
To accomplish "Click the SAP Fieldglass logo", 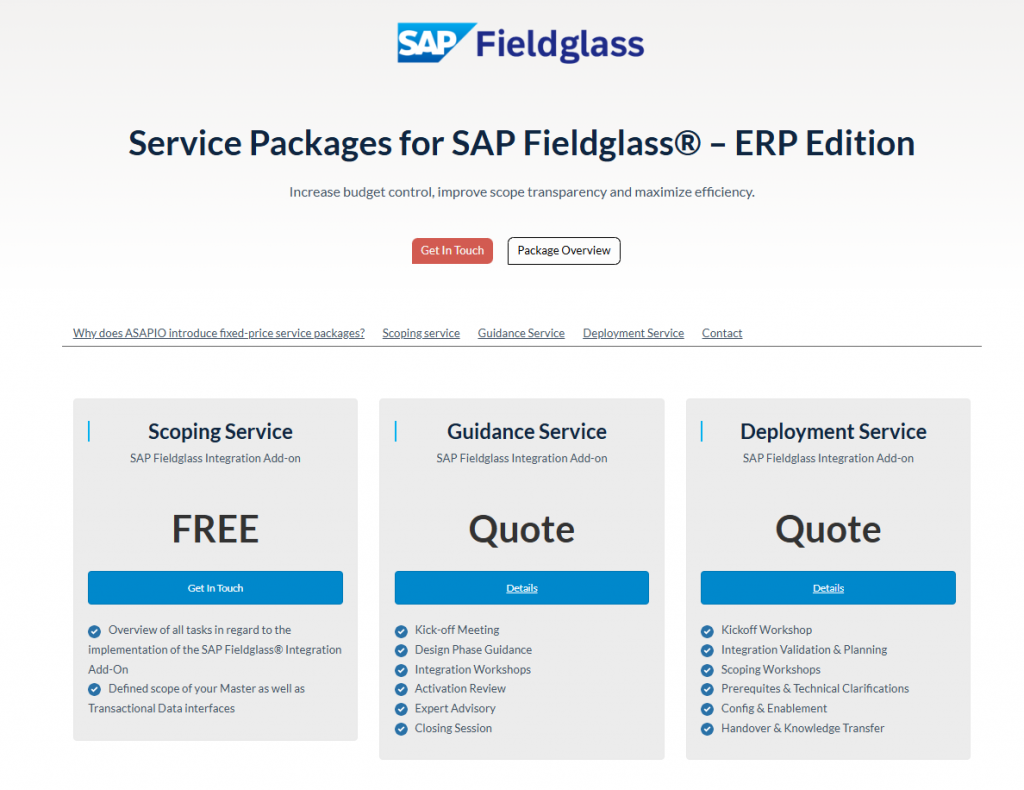I will coord(520,43).
